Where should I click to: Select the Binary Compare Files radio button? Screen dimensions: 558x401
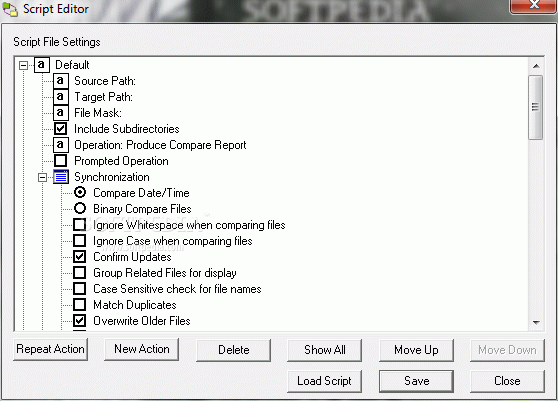[80, 209]
